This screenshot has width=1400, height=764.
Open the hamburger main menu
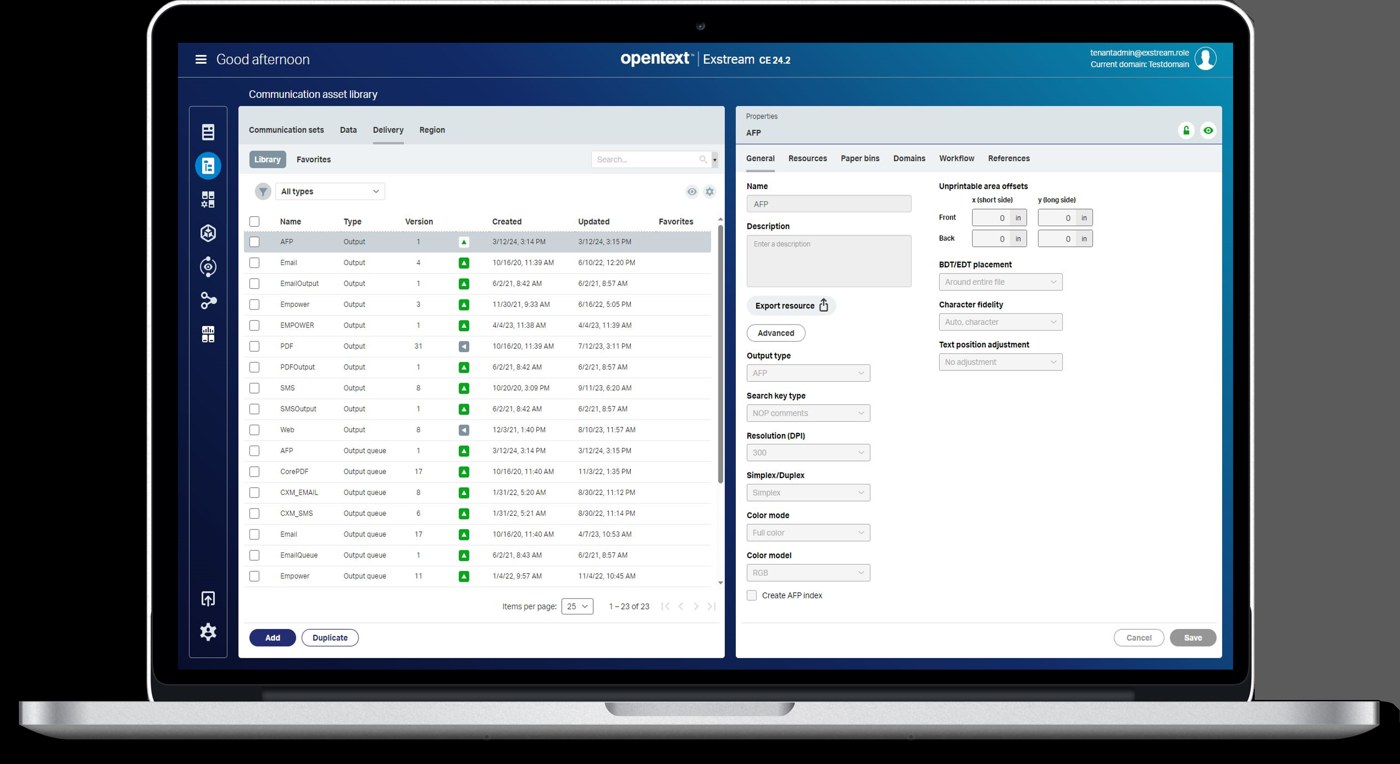[201, 59]
